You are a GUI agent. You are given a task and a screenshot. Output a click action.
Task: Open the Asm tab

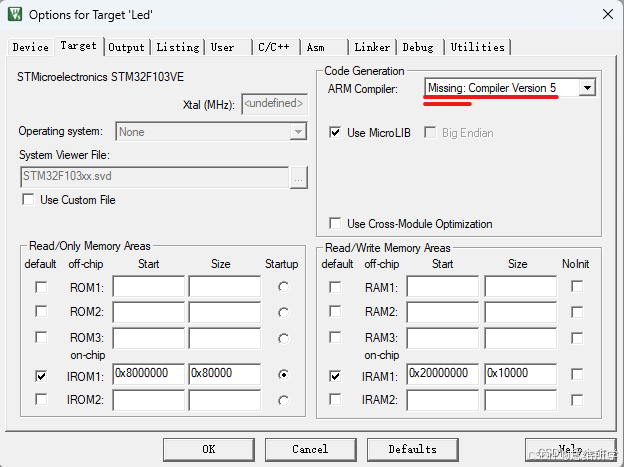click(x=324, y=47)
